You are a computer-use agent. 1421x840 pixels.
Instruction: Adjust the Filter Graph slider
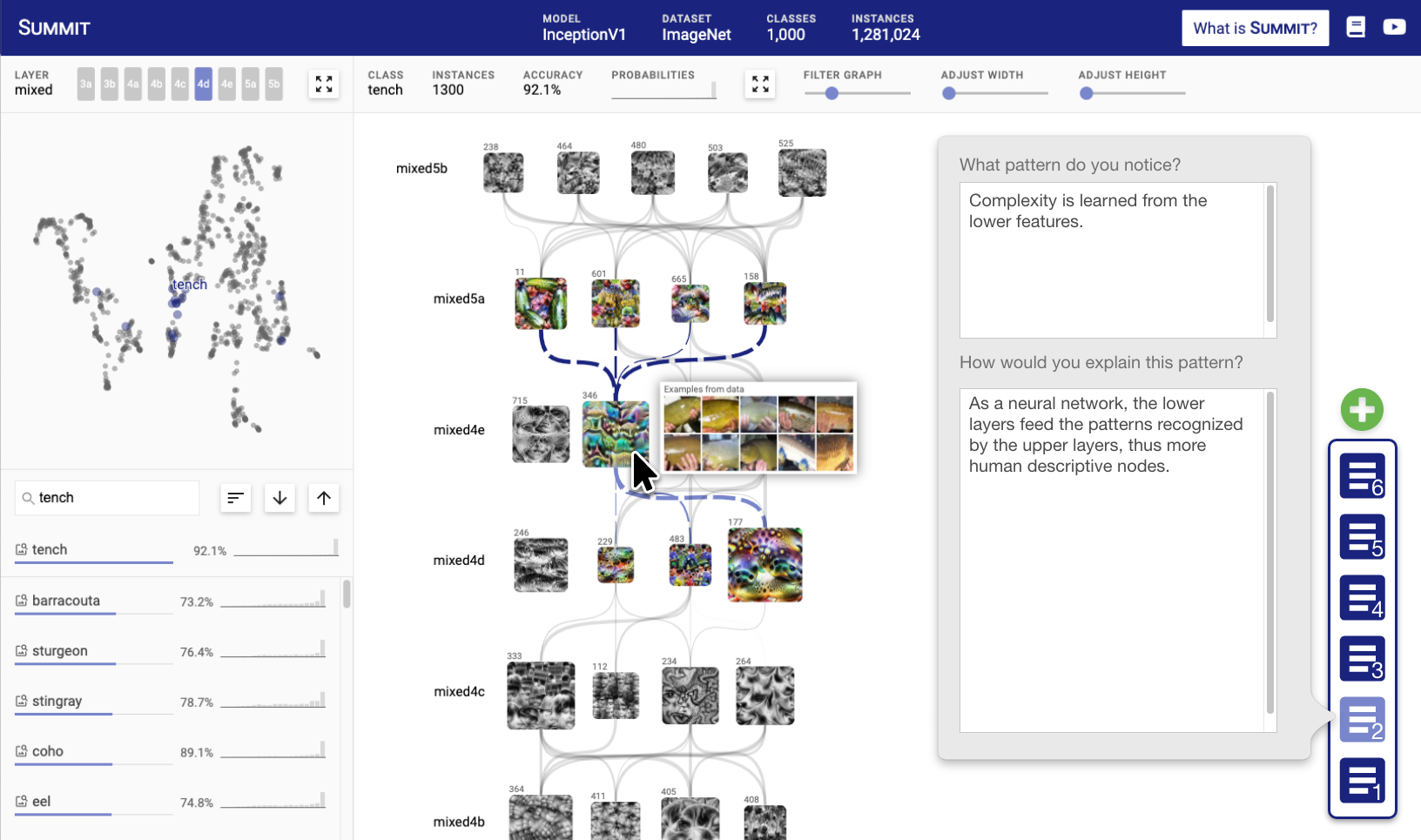pos(832,93)
